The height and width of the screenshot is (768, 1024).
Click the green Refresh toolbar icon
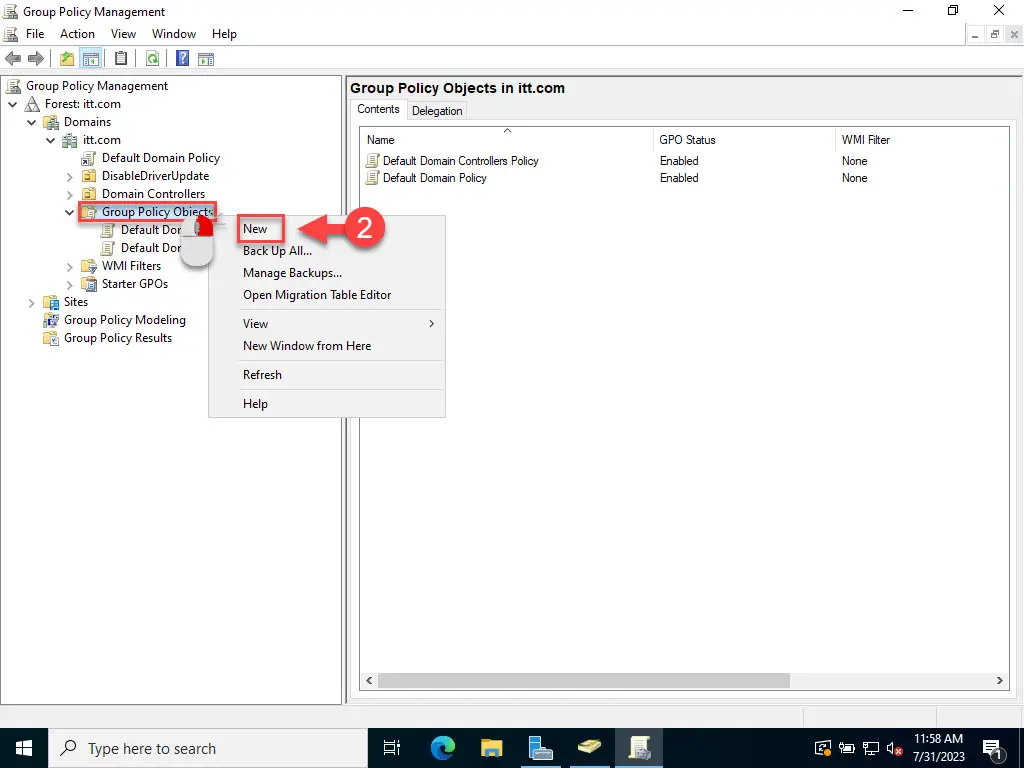[152, 59]
